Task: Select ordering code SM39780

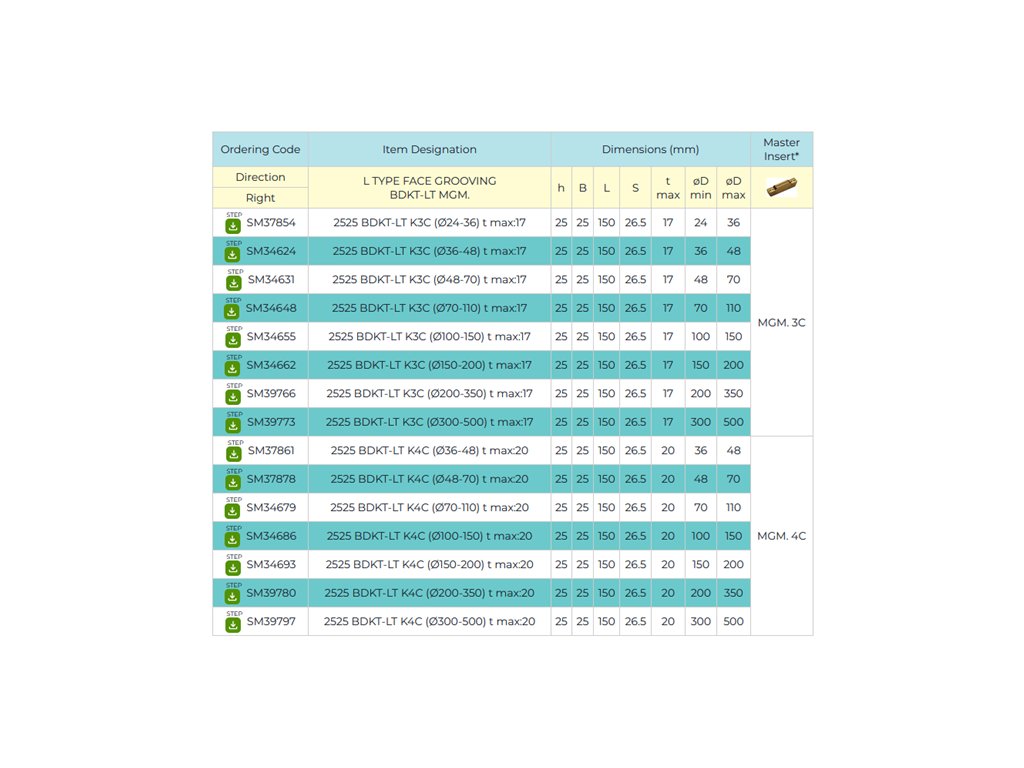Action: pyautogui.click(x=270, y=593)
